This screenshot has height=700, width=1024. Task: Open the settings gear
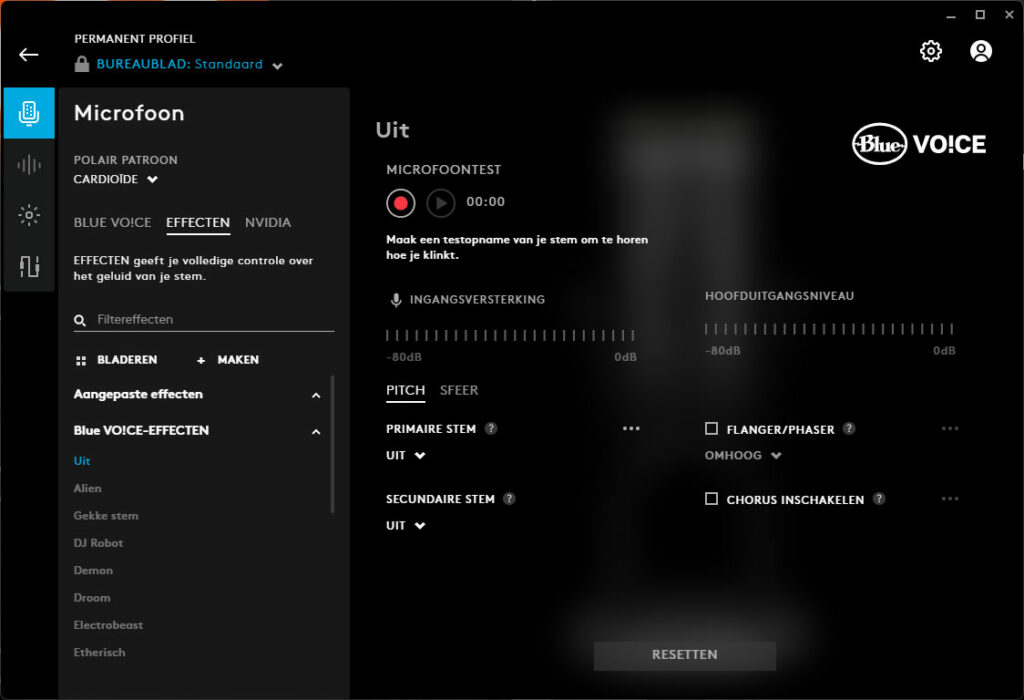point(930,50)
